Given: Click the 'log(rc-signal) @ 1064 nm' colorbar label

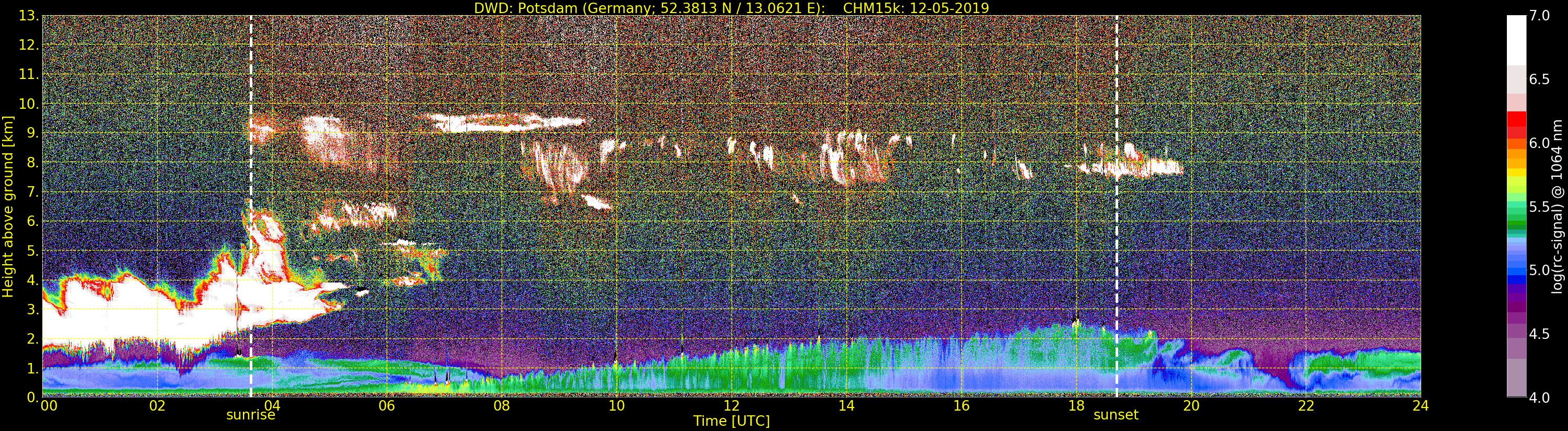Looking at the screenshot, I should pyautogui.click(x=1558, y=207).
